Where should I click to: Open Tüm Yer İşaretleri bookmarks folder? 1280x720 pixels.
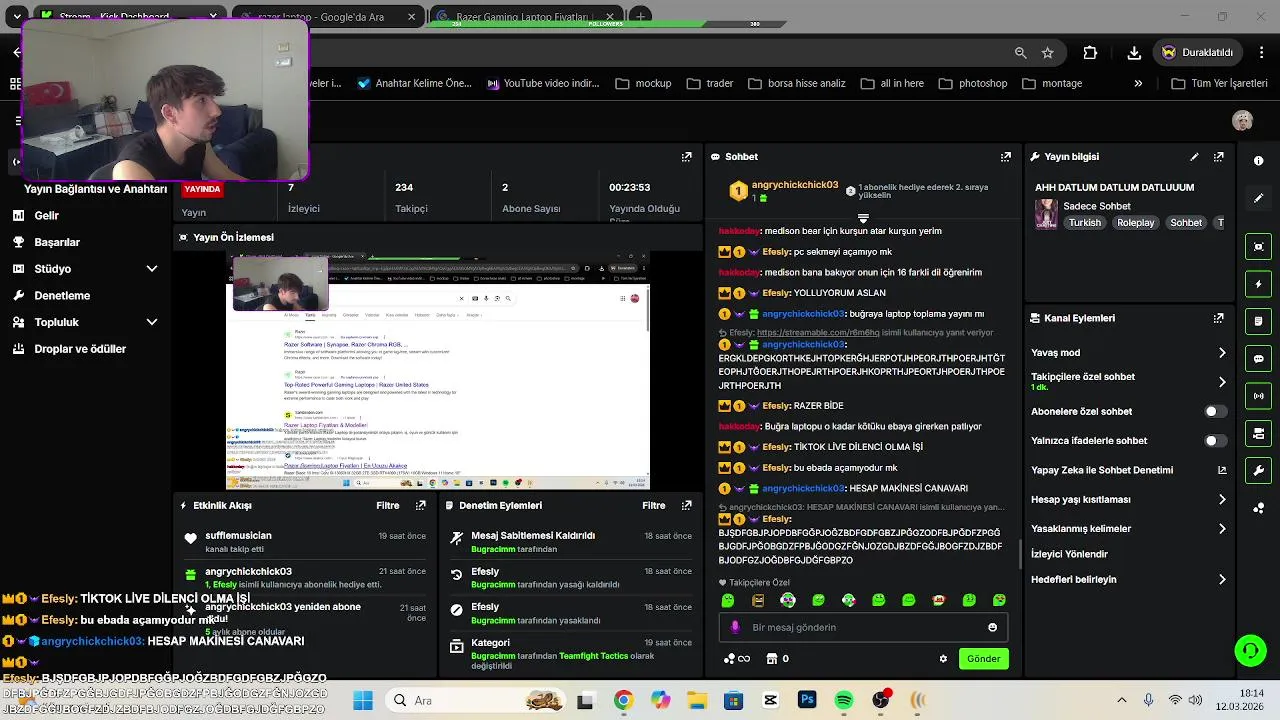[1219, 84]
